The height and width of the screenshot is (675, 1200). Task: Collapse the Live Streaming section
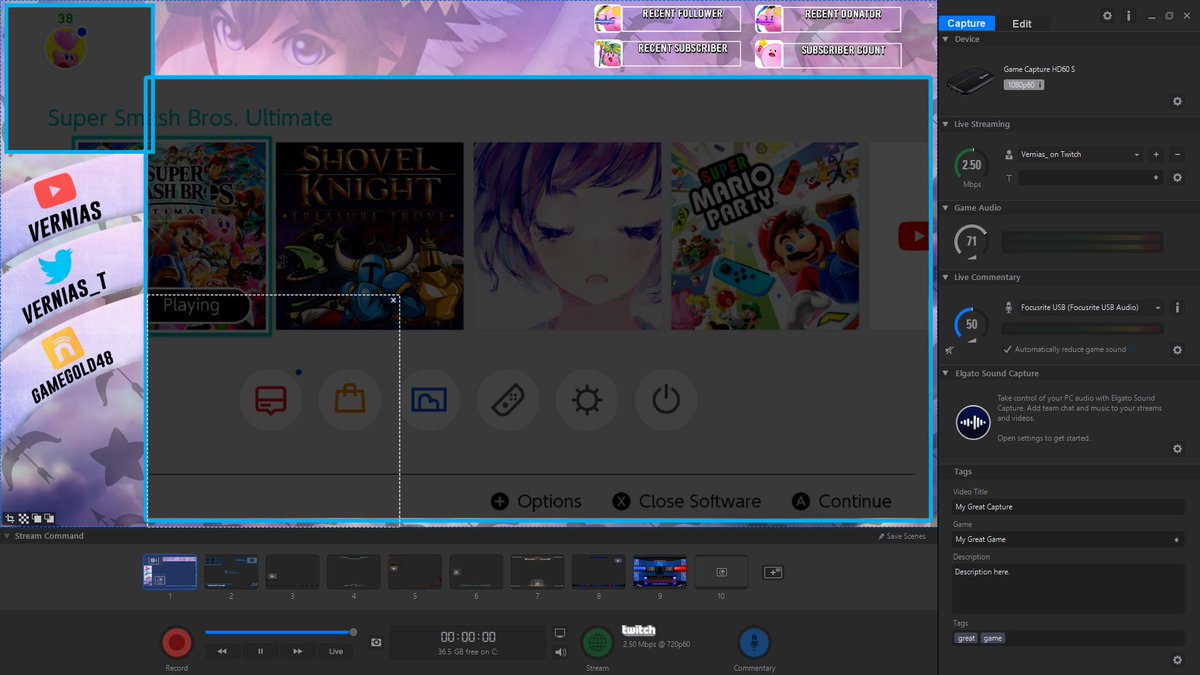pos(947,124)
